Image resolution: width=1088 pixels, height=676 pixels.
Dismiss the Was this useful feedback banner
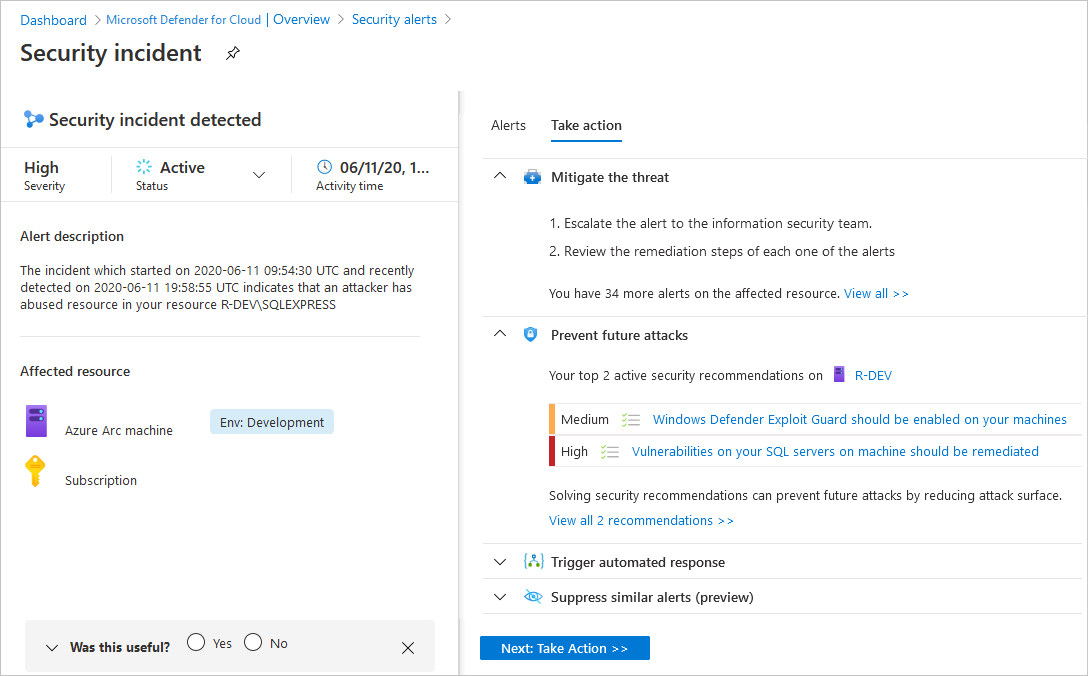tap(408, 648)
